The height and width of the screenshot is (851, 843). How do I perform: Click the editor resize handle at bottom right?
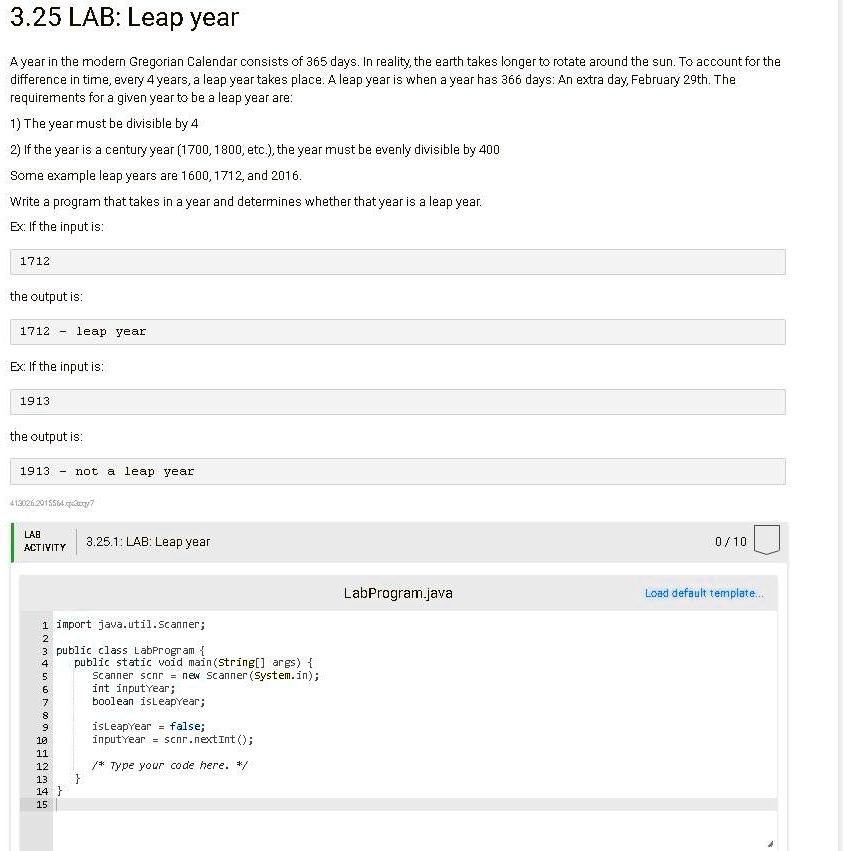tap(770, 841)
